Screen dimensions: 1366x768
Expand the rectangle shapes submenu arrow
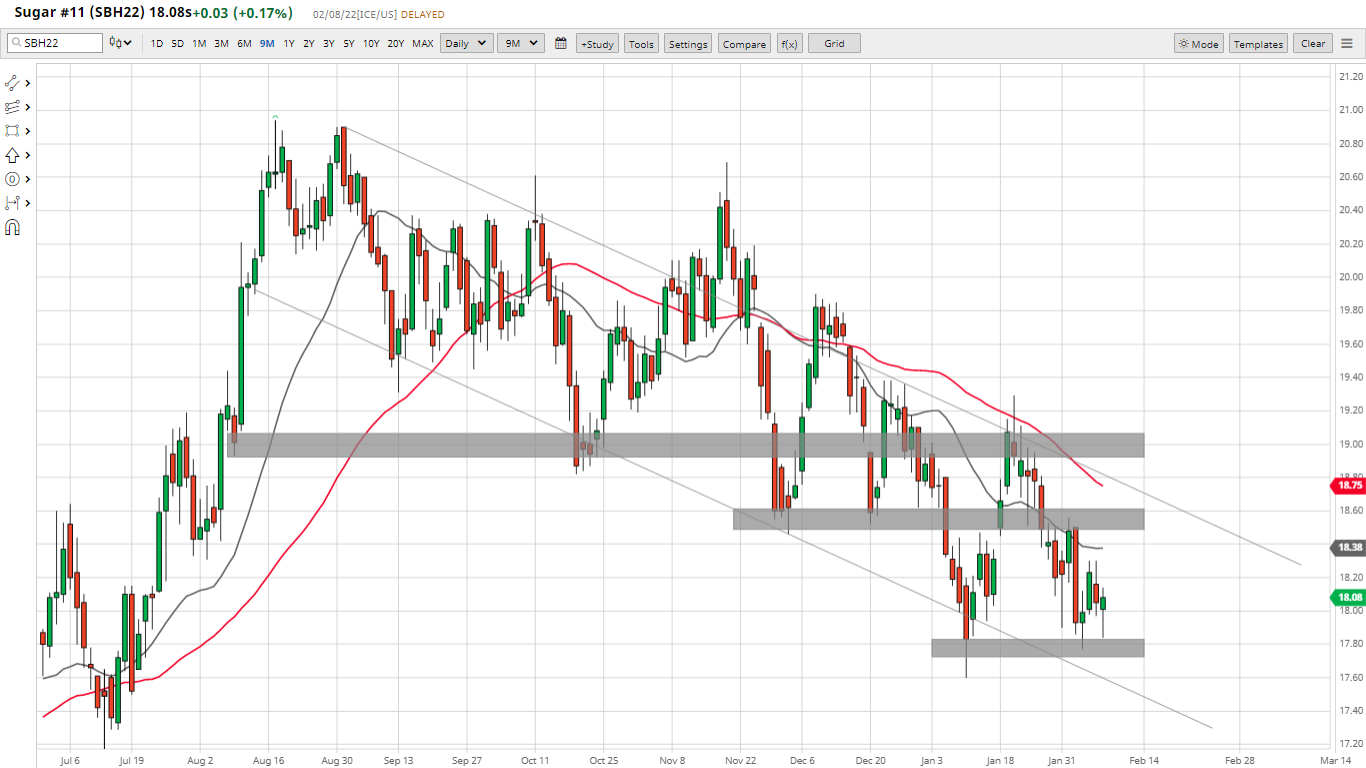pyautogui.click(x=28, y=131)
